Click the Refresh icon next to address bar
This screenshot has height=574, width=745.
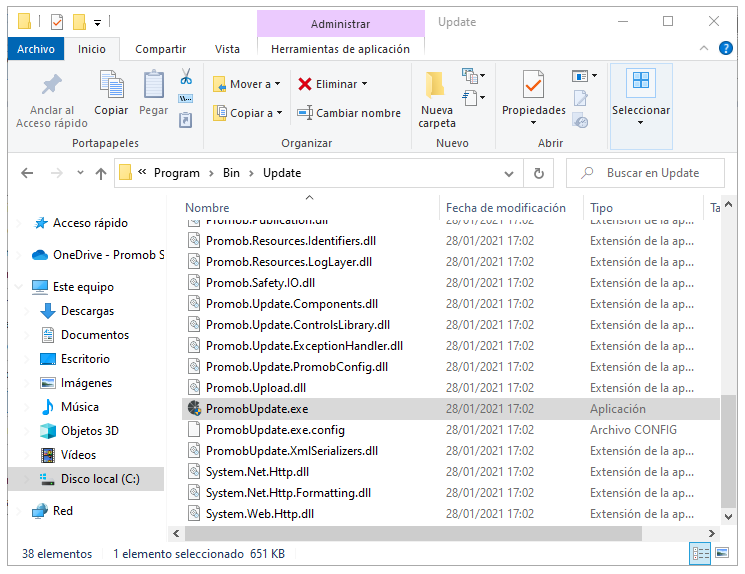point(538,173)
